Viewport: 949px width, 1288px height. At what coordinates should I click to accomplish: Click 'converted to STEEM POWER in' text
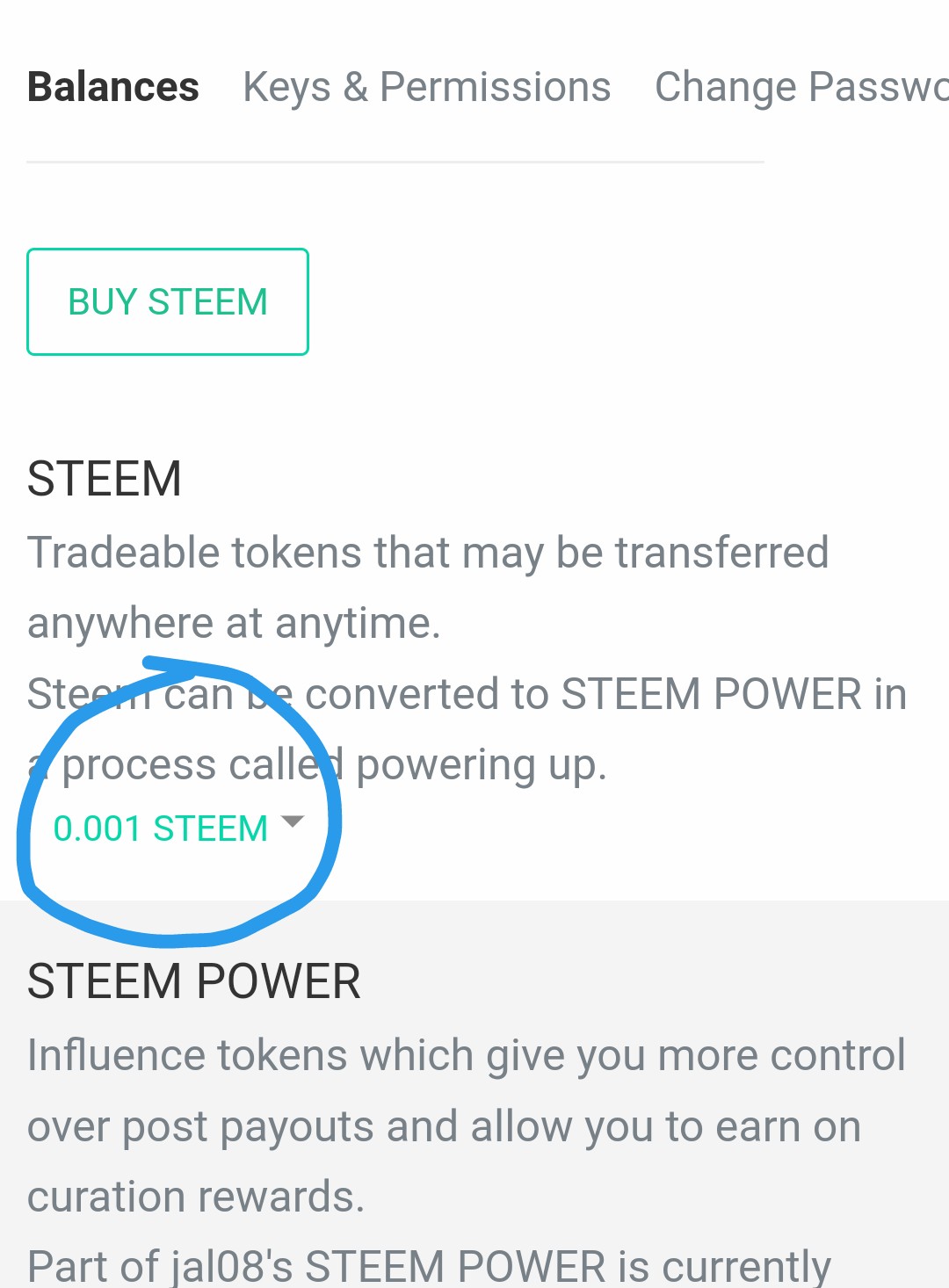[605, 694]
